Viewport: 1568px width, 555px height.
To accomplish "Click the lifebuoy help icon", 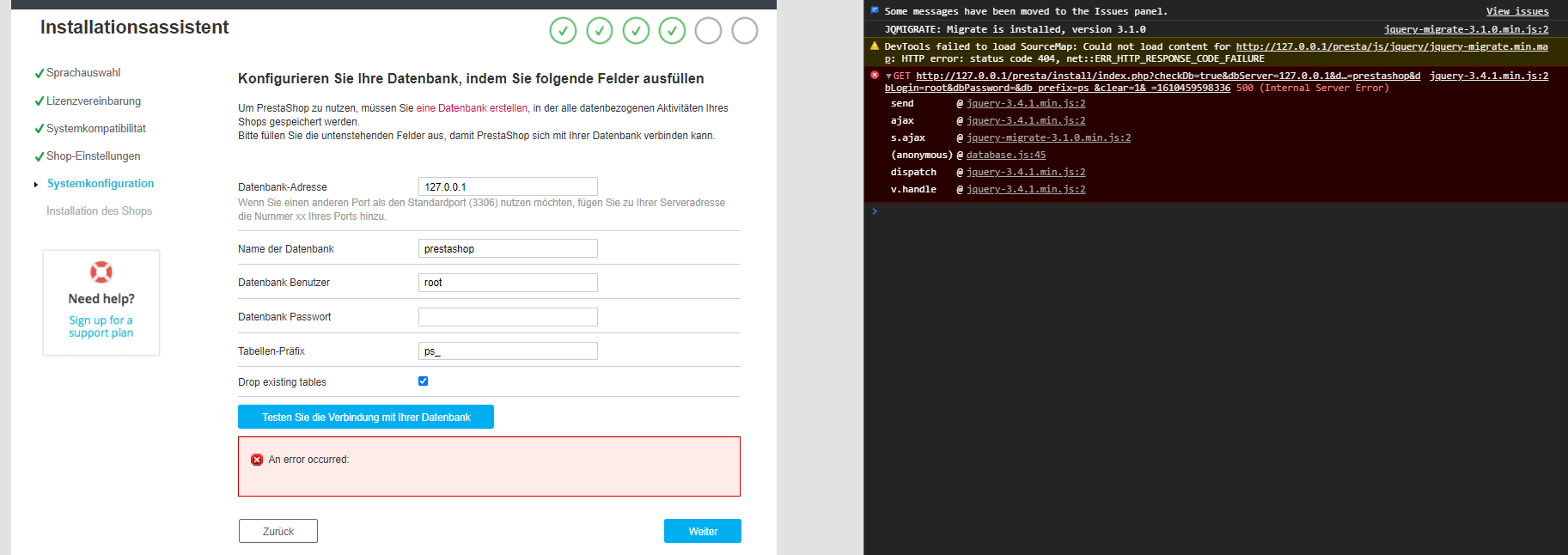I will point(101,272).
